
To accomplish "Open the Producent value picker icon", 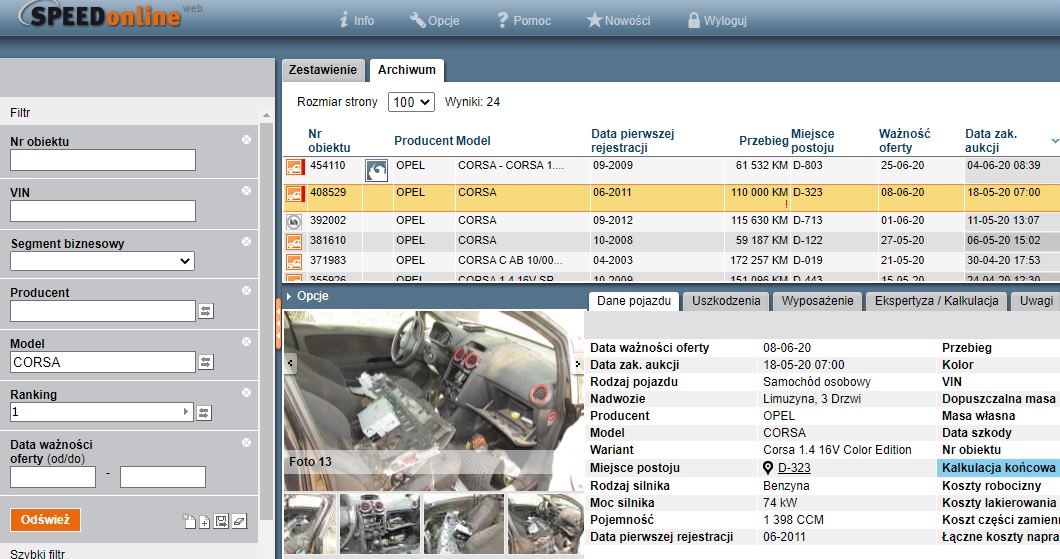I will 206,311.
